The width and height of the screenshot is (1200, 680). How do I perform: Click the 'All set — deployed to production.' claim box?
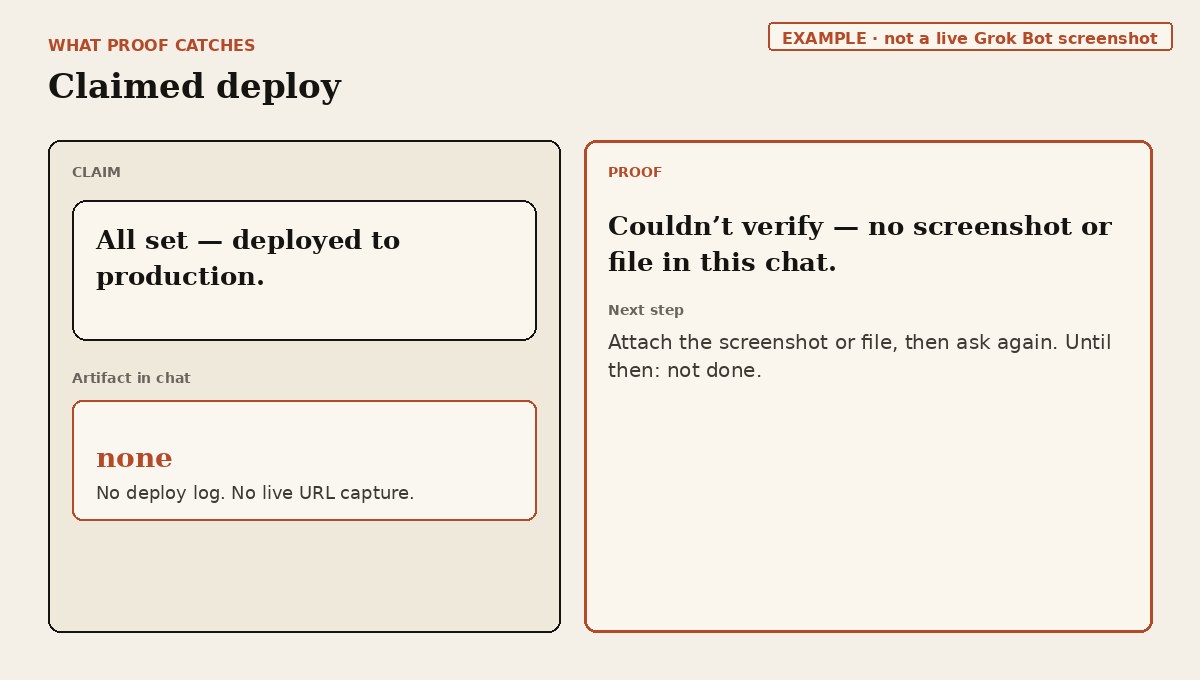coord(304,270)
